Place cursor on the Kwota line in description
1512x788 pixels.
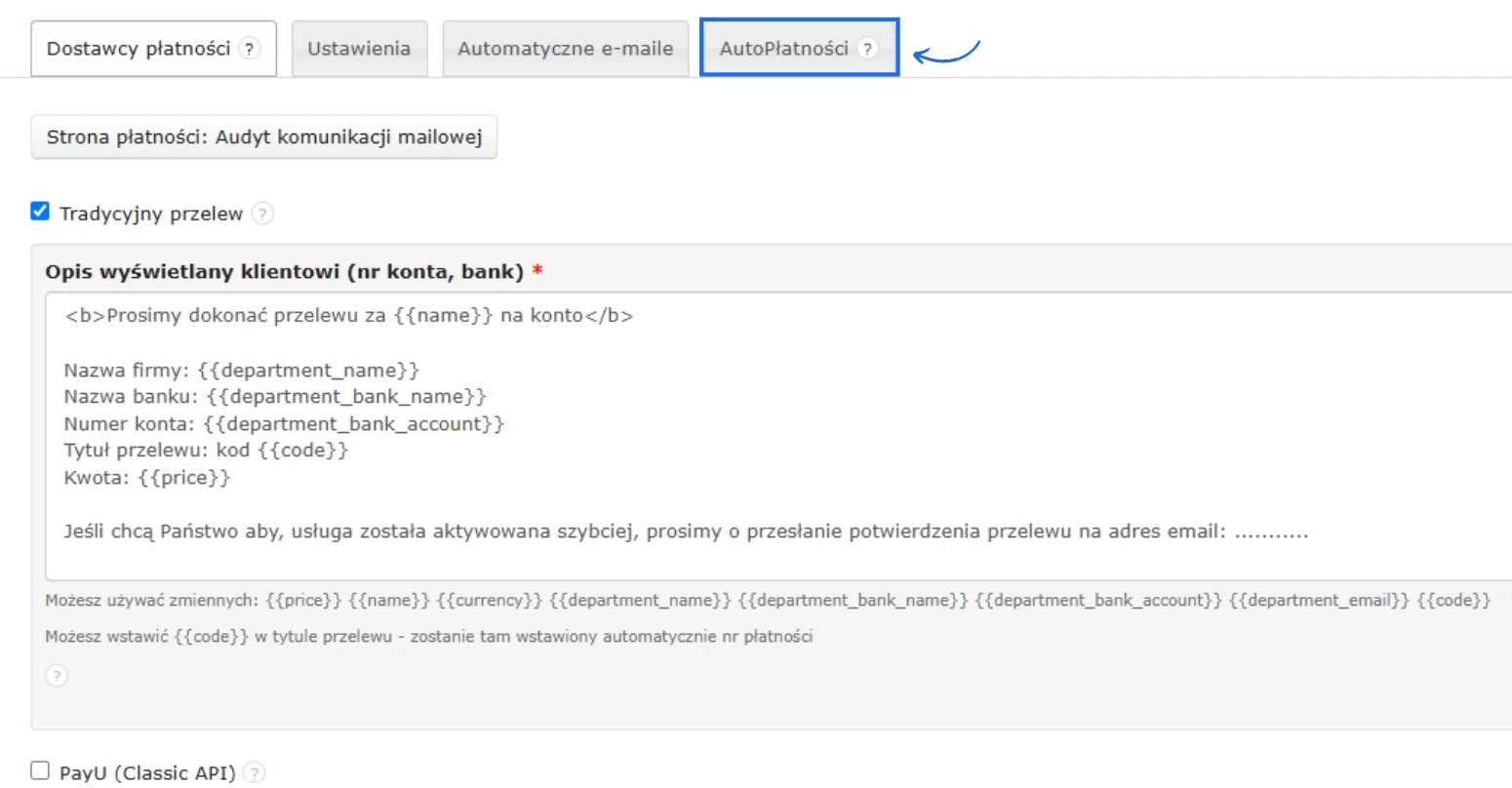147,478
